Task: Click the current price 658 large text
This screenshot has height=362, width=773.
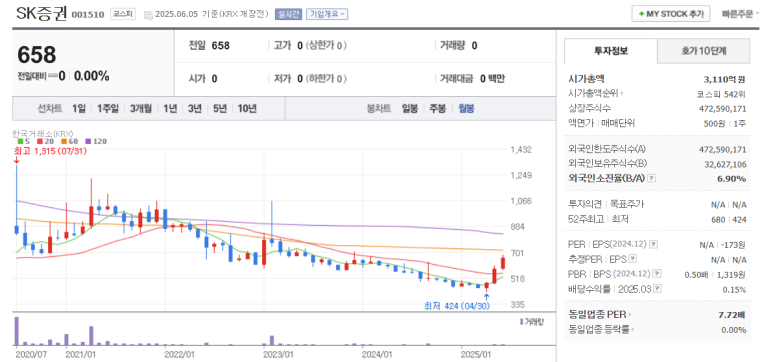Action: click(x=37, y=55)
